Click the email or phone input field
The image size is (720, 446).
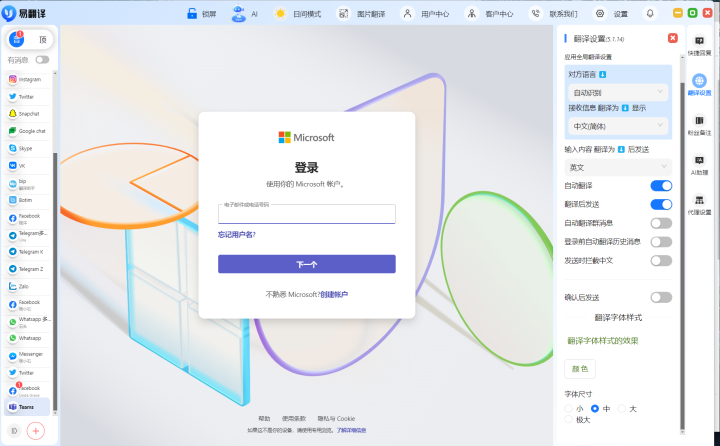[307, 214]
